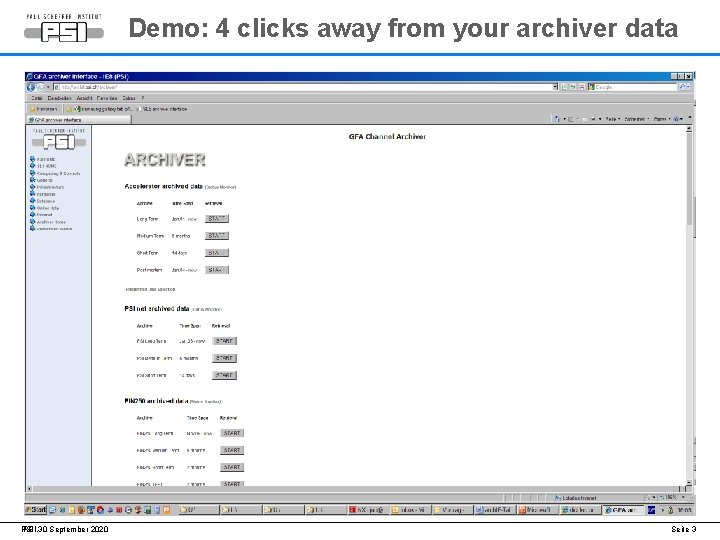
Task: Open the Favoriten star button
Action: [44, 109]
